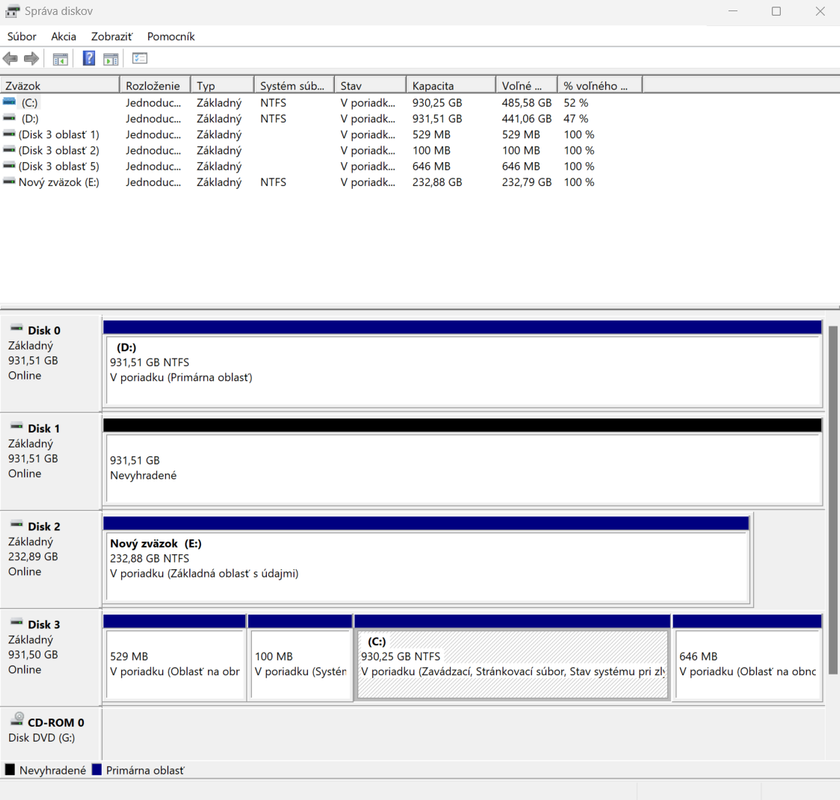The height and width of the screenshot is (800, 840).
Task: Select the 931,51 GB Nevyhradené space on Disk 1
Action: point(463,462)
